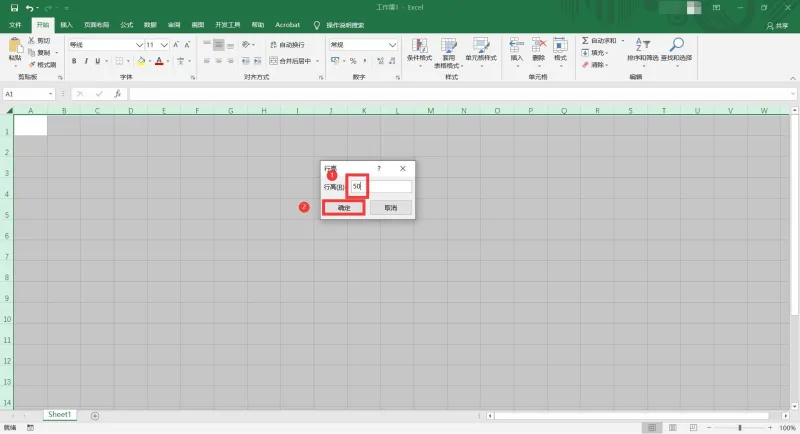Viewport: 800px width, 434px height.
Task: Apply the yellow fill color bucket
Action: click(x=141, y=61)
